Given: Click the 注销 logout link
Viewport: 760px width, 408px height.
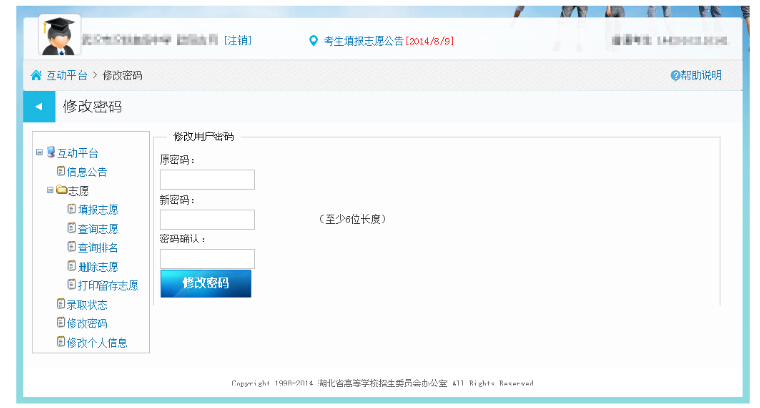Looking at the screenshot, I should coord(237,41).
